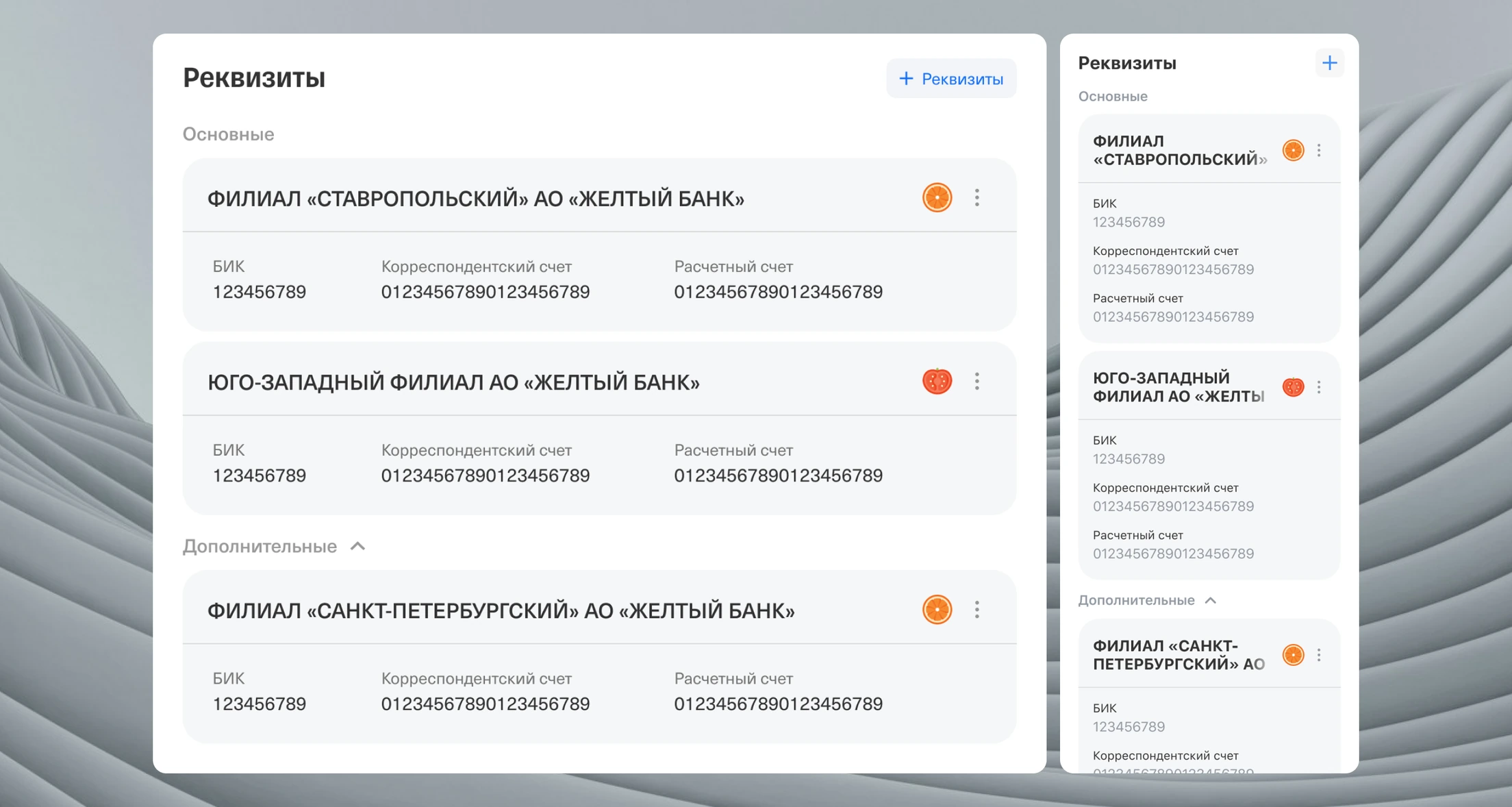
Task: Click Расчетный счет value in main Ставропольский card
Action: coord(778,293)
